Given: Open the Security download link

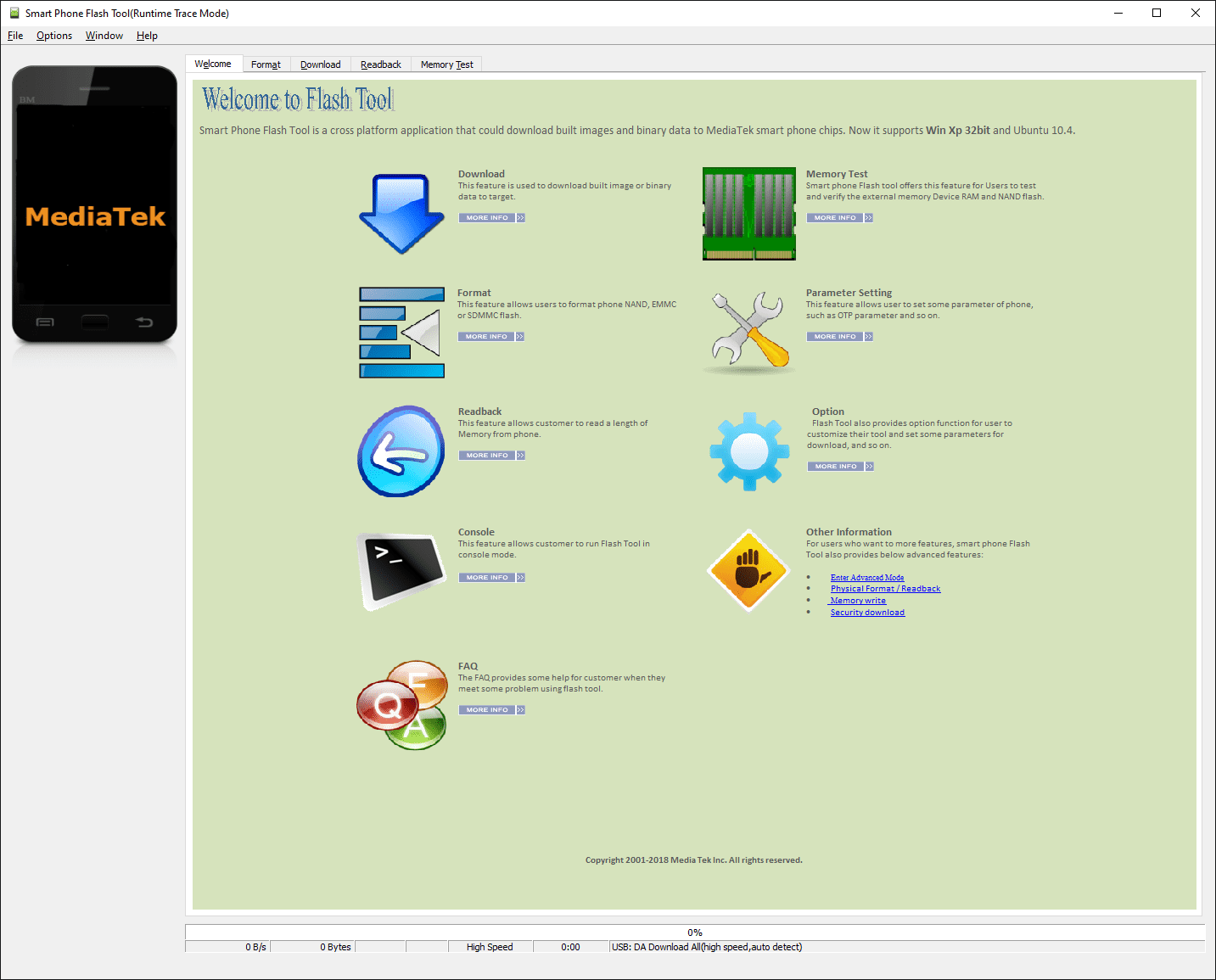Looking at the screenshot, I should coord(867,613).
